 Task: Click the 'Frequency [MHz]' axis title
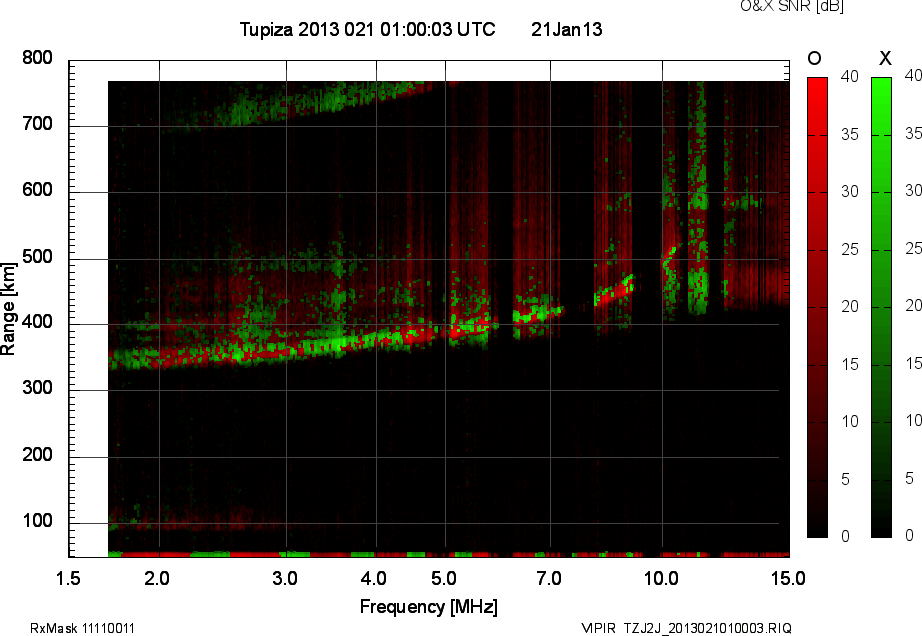click(429, 606)
